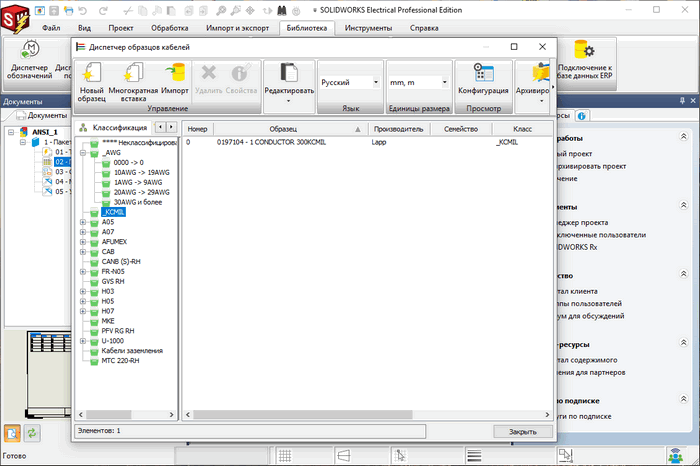Switch to the Инструменты tab
This screenshot has width=700, height=466.
[x=368, y=28]
